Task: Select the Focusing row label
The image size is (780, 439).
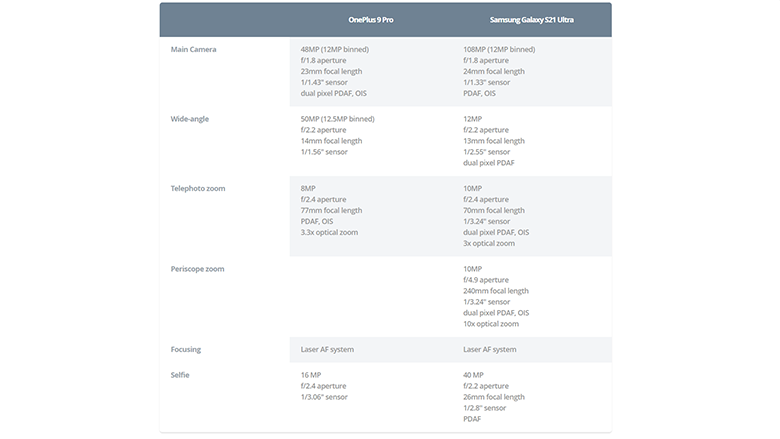Action: pos(186,349)
